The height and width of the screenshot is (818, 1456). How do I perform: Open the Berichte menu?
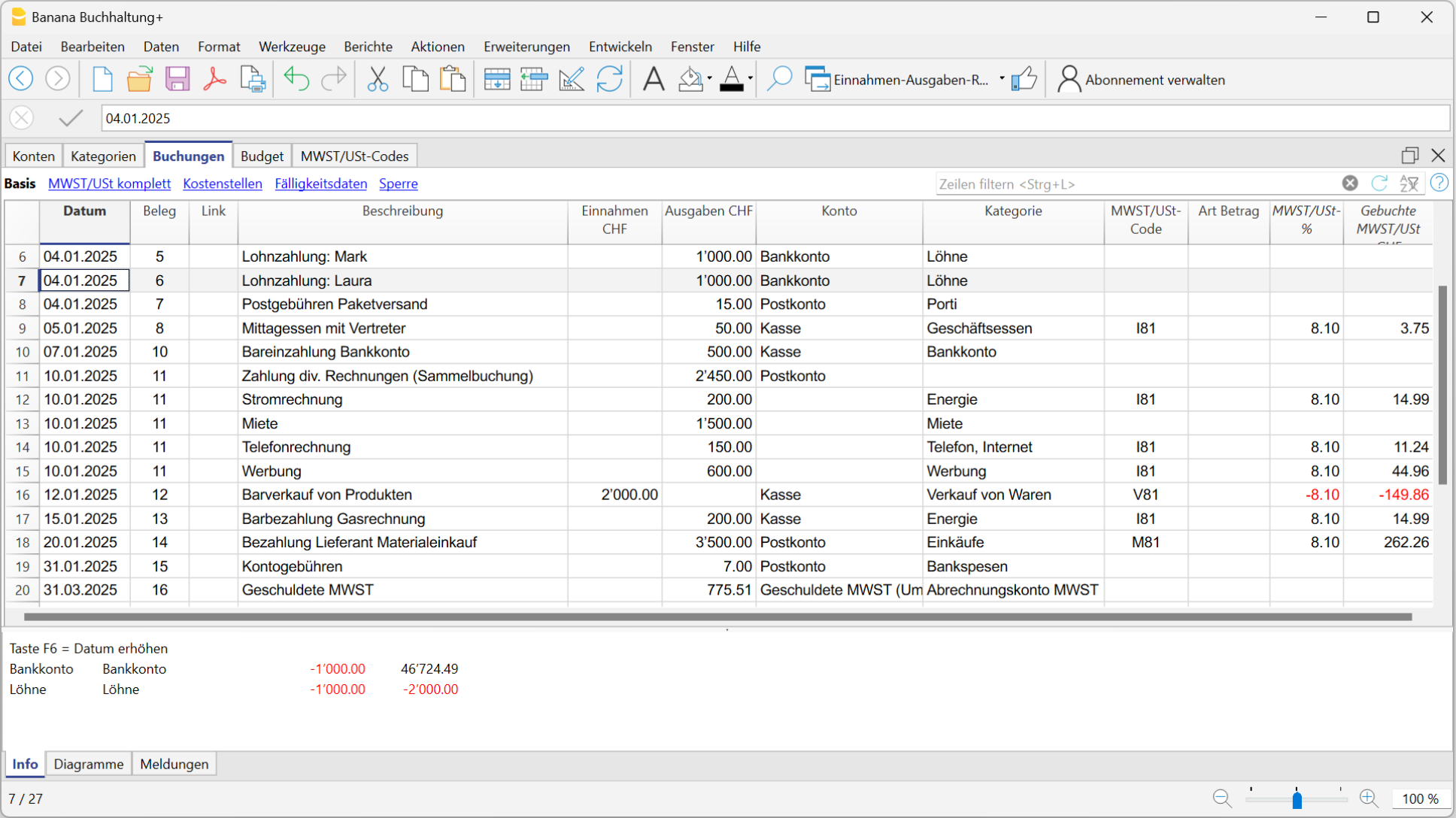[x=368, y=47]
